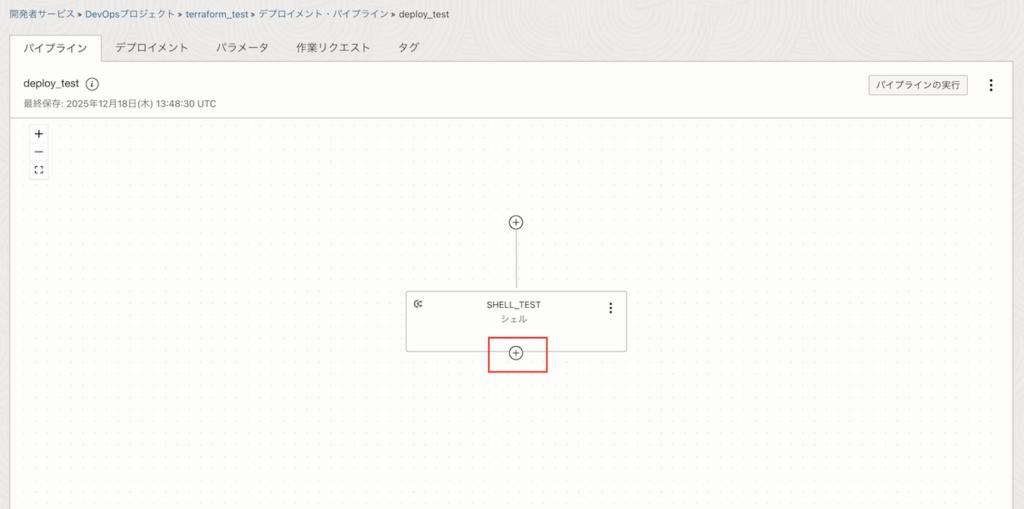Viewport: 1024px width, 509px height.
Task: Go to the 作業リクエスト tab
Action: [333, 47]
